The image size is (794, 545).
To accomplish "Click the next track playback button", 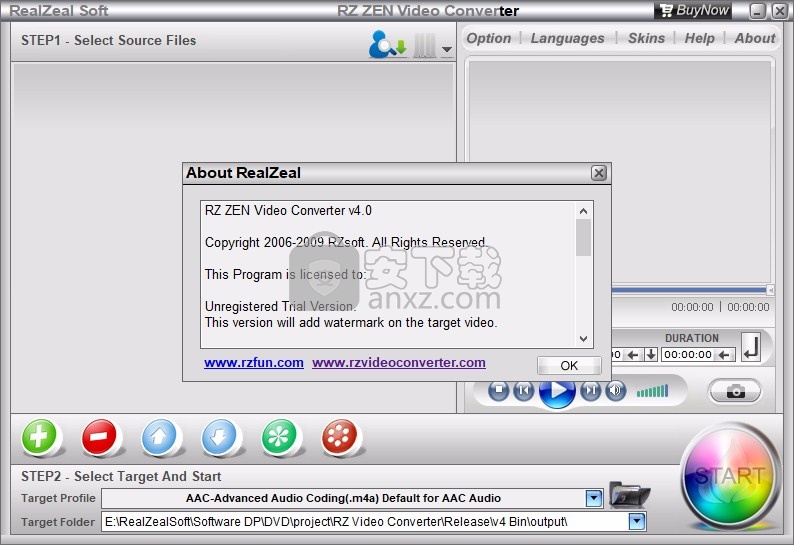I will (x=590, y=391).
